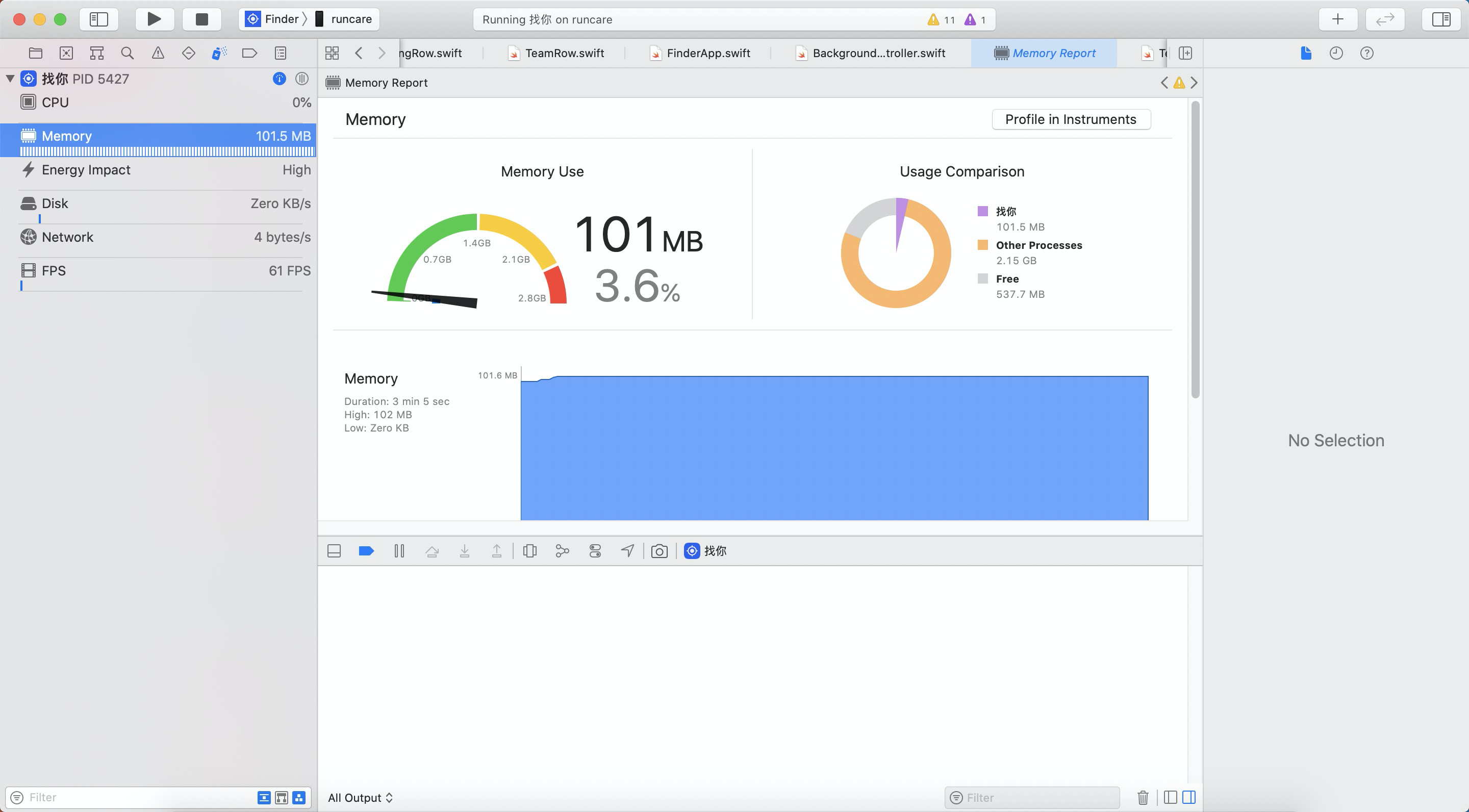
Task: Click the Run (play) button
Action: (x=154, y=19)
